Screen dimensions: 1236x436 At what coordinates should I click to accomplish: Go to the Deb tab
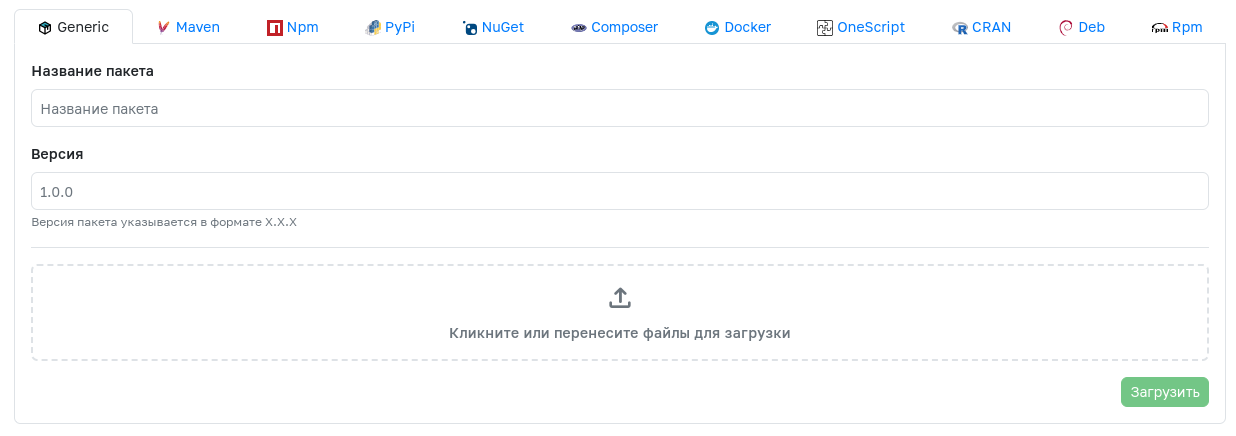click(1082, 27)
